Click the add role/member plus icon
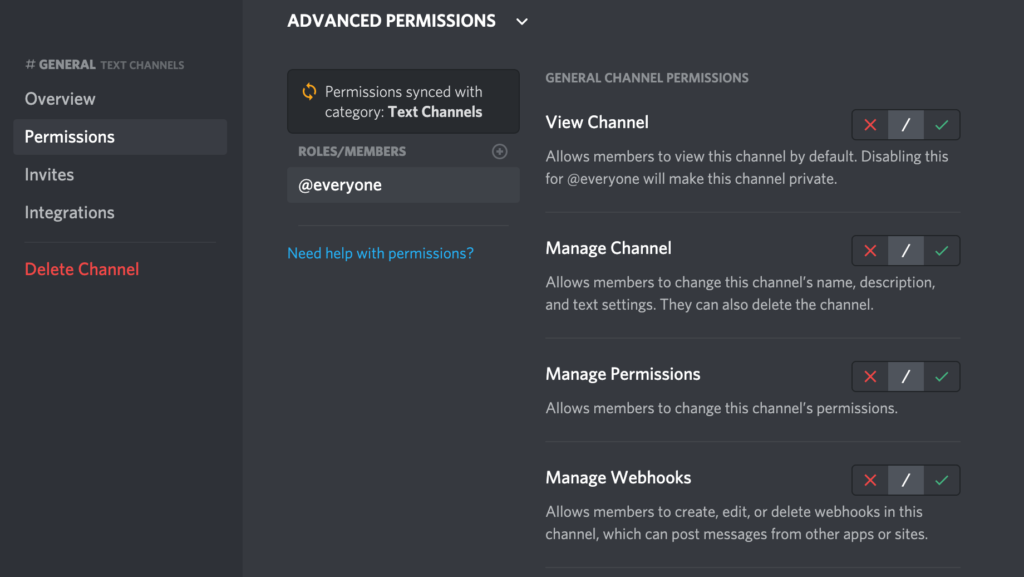1024x577 pixels. tap(500, 152)
